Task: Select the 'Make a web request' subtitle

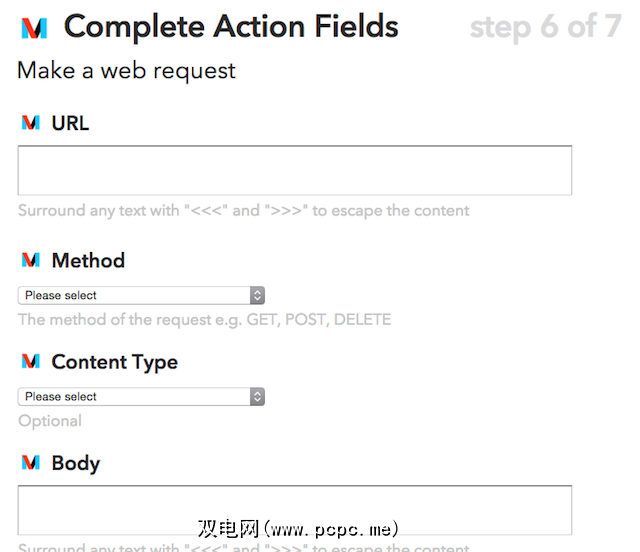Action: click(x=127, y=71)
